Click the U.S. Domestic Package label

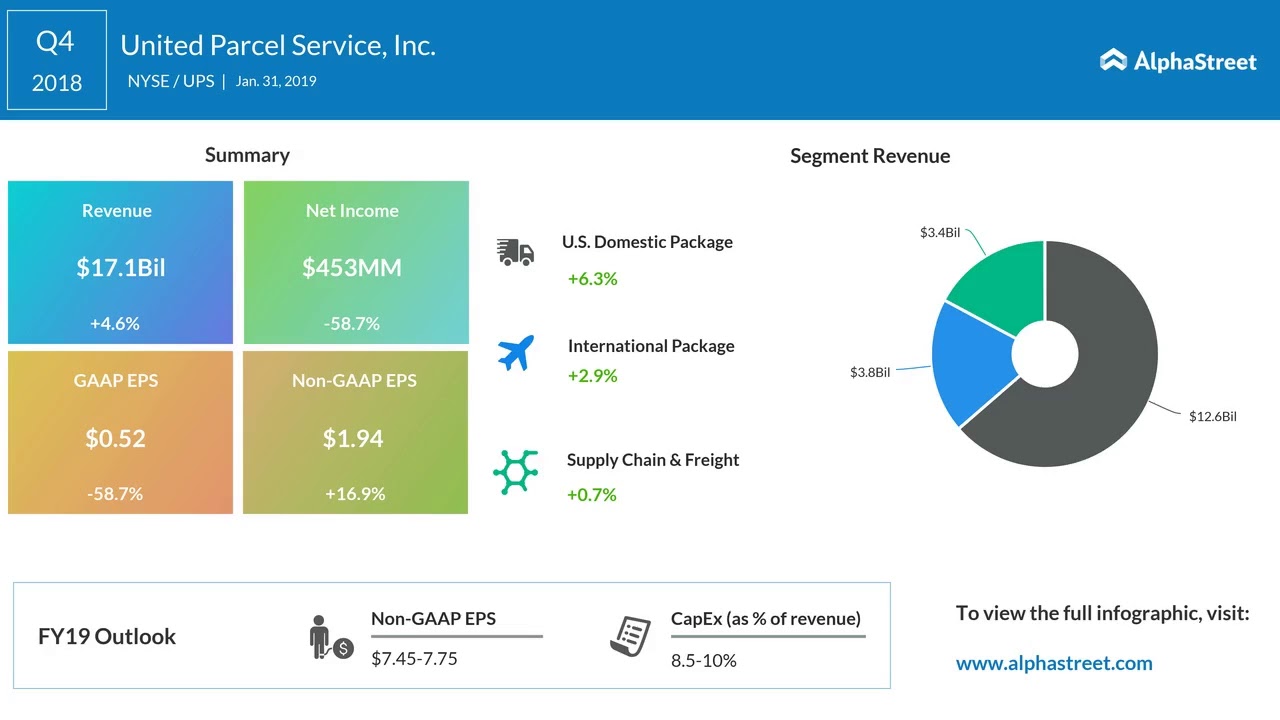coord(647,242)
